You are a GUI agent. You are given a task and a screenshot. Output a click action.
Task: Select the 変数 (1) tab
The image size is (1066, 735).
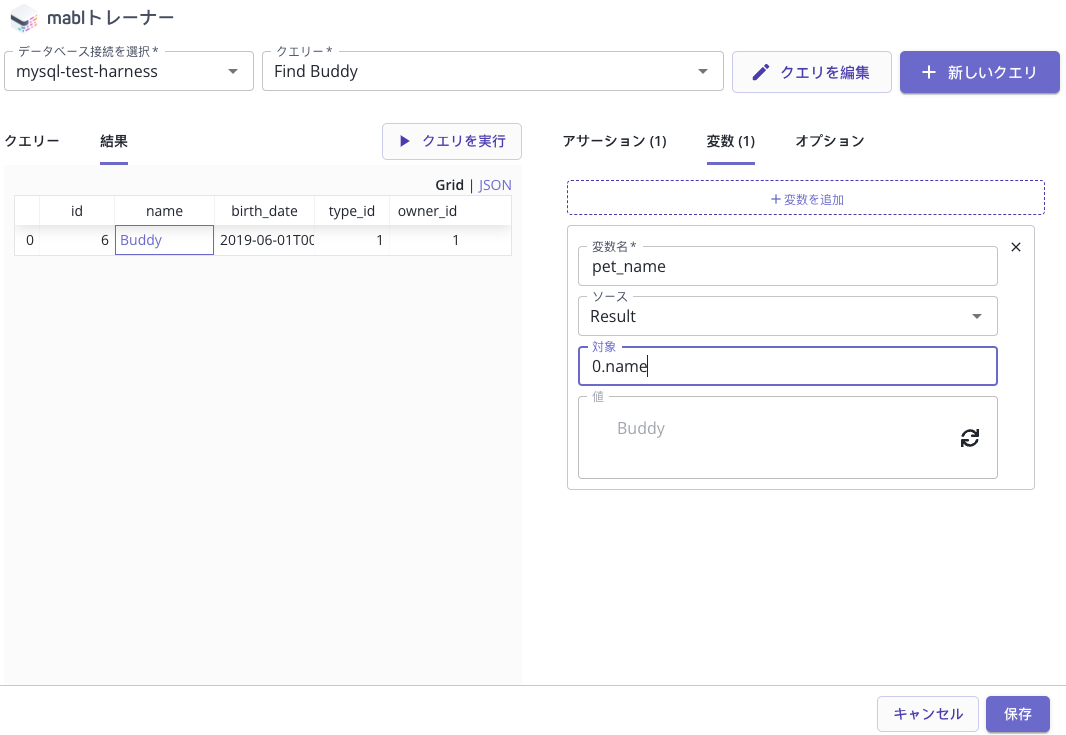click(x=731, y=141)
